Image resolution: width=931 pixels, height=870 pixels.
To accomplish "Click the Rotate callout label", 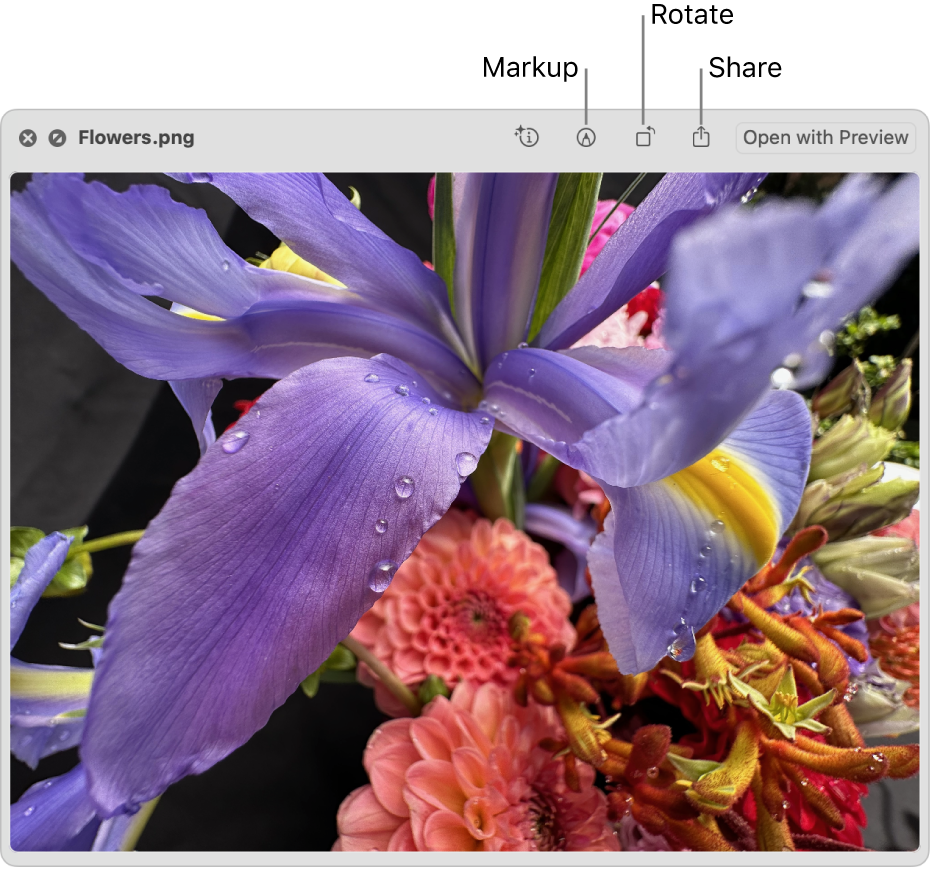I will pyautogui.click(x=692, y=15).
